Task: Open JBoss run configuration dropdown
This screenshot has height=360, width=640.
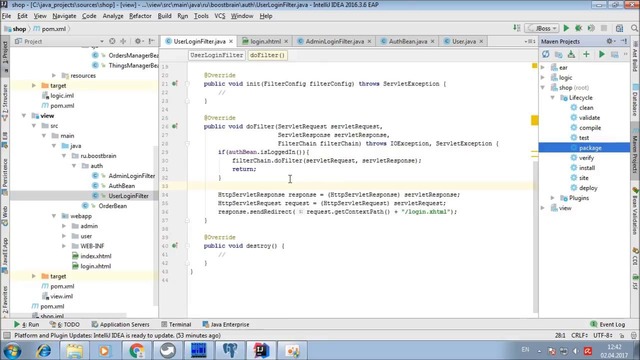Action: point(542,28)
